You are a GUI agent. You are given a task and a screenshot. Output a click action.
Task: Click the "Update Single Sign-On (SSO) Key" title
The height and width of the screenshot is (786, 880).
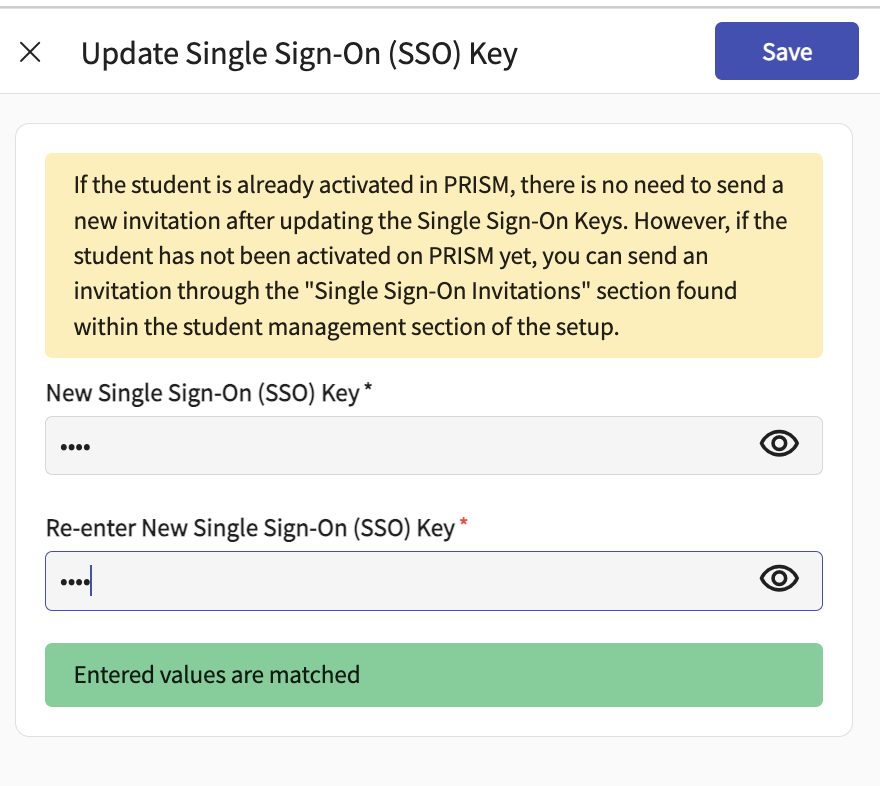[299, 53]
